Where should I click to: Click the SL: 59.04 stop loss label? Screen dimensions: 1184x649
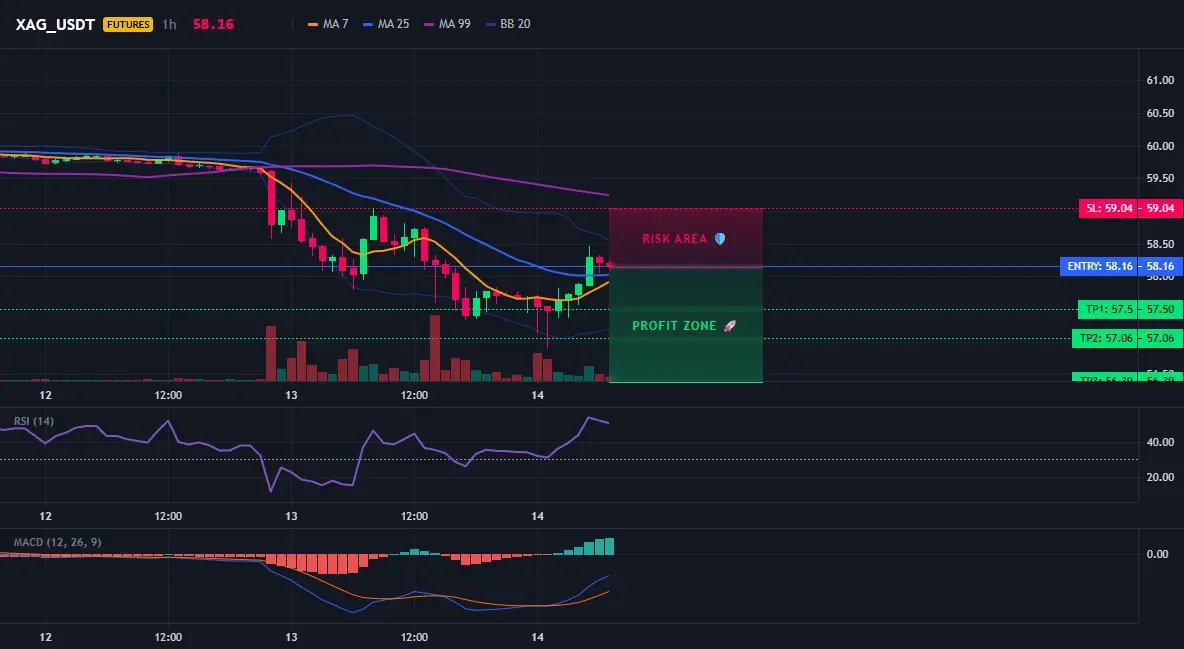[1108, 208]
